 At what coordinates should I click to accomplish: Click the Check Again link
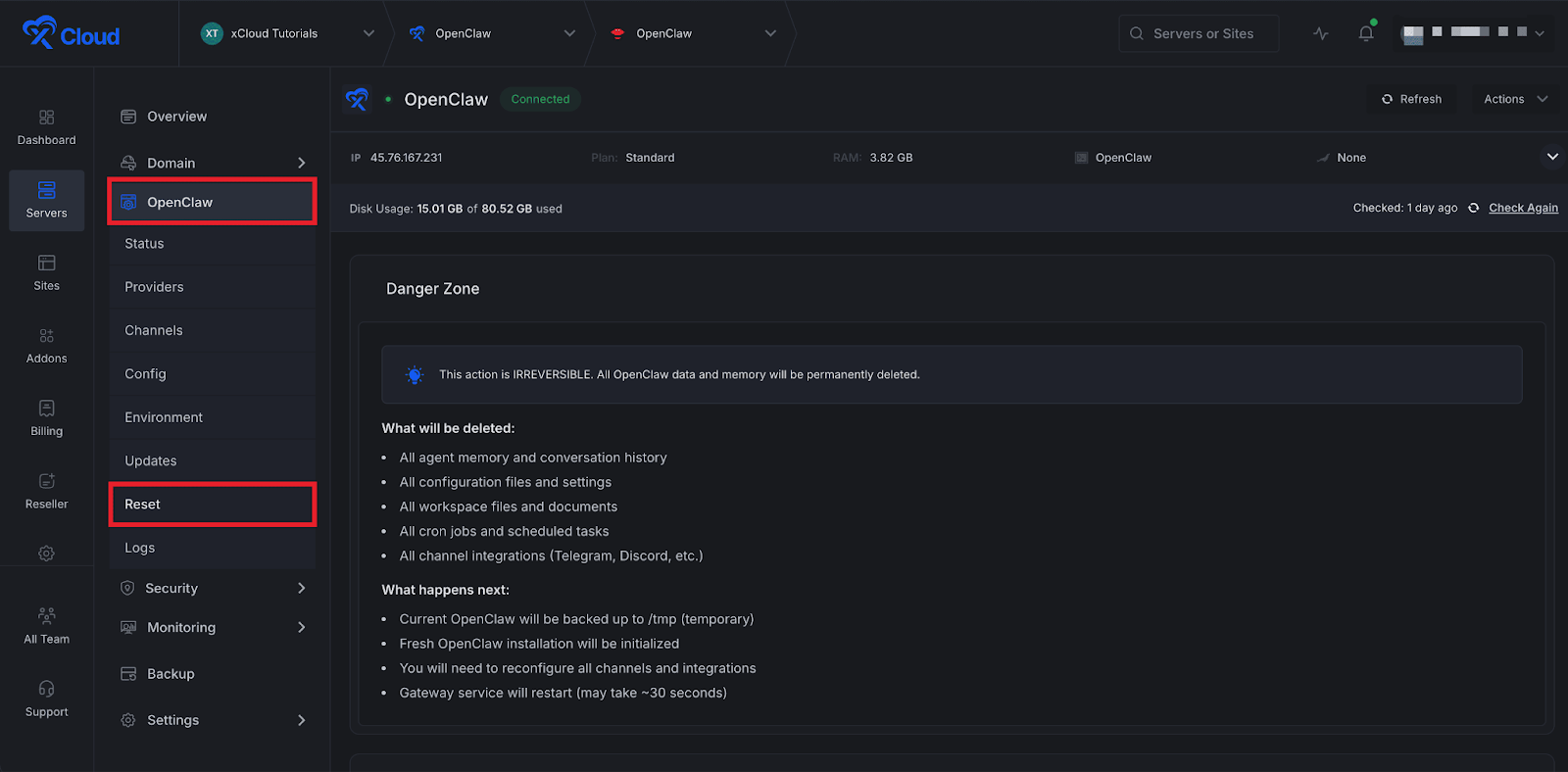coord(1523,208)
